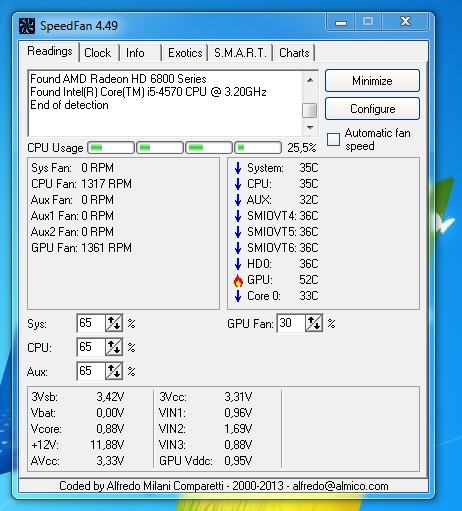Click the blue down arrow next to System temperature

[238, 168]
